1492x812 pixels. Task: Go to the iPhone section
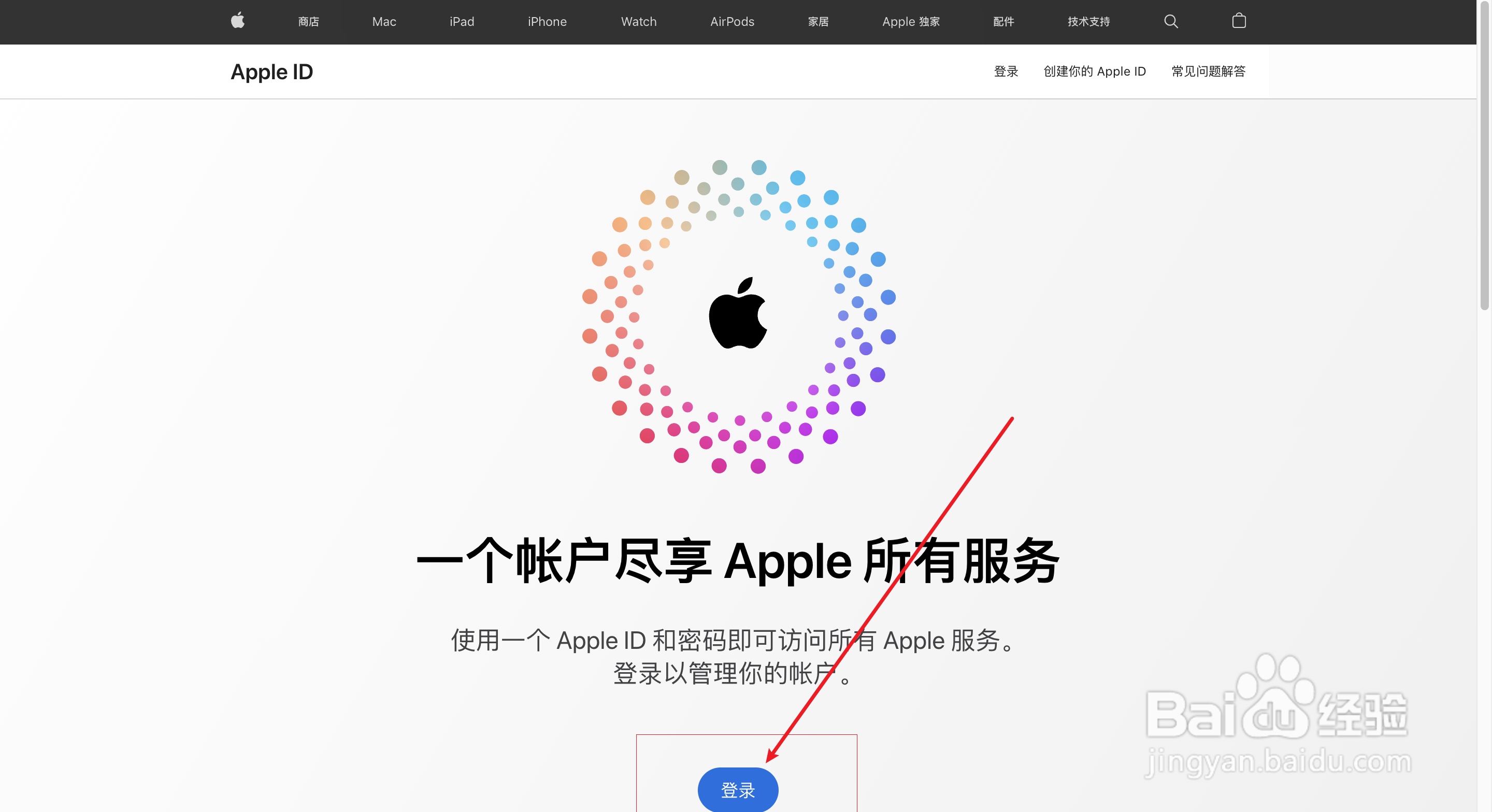[x=547, y=22]
